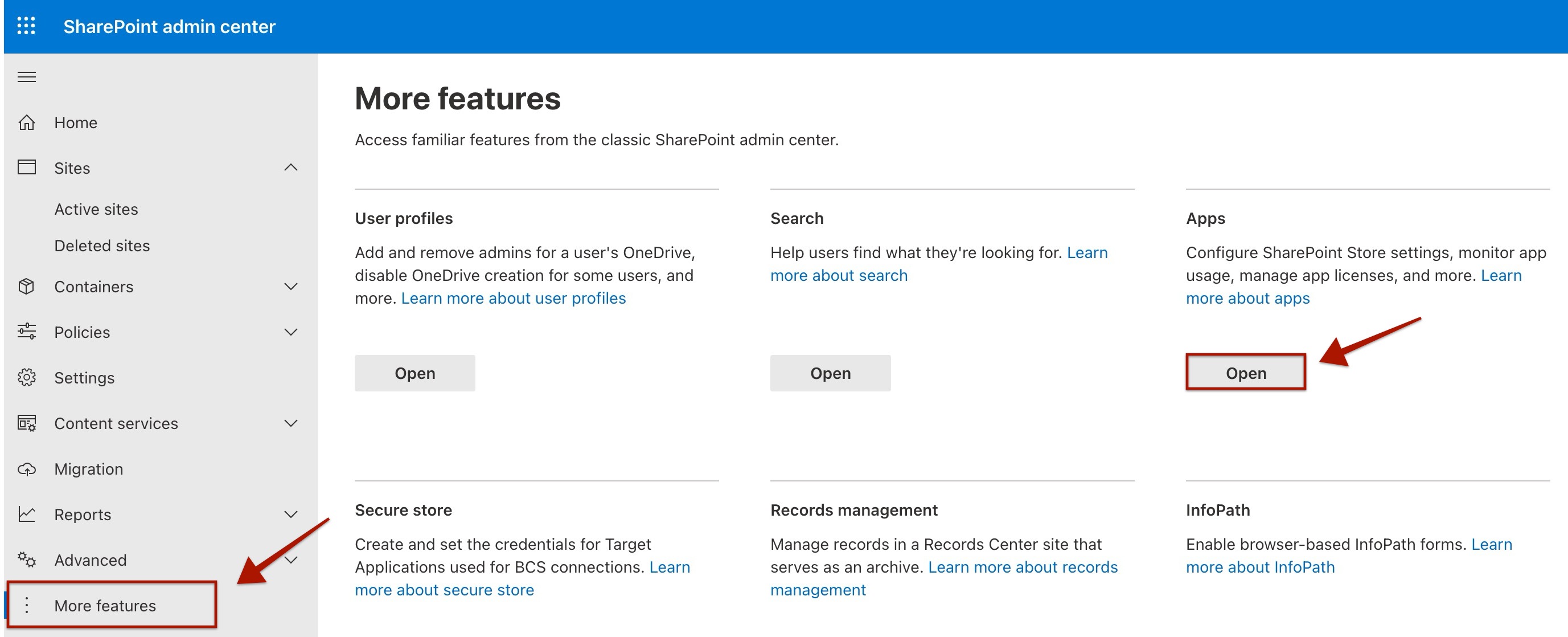Expand the Containers section chevron
The height and width of the screenshot is (637, 1568).
pos(291,286)
